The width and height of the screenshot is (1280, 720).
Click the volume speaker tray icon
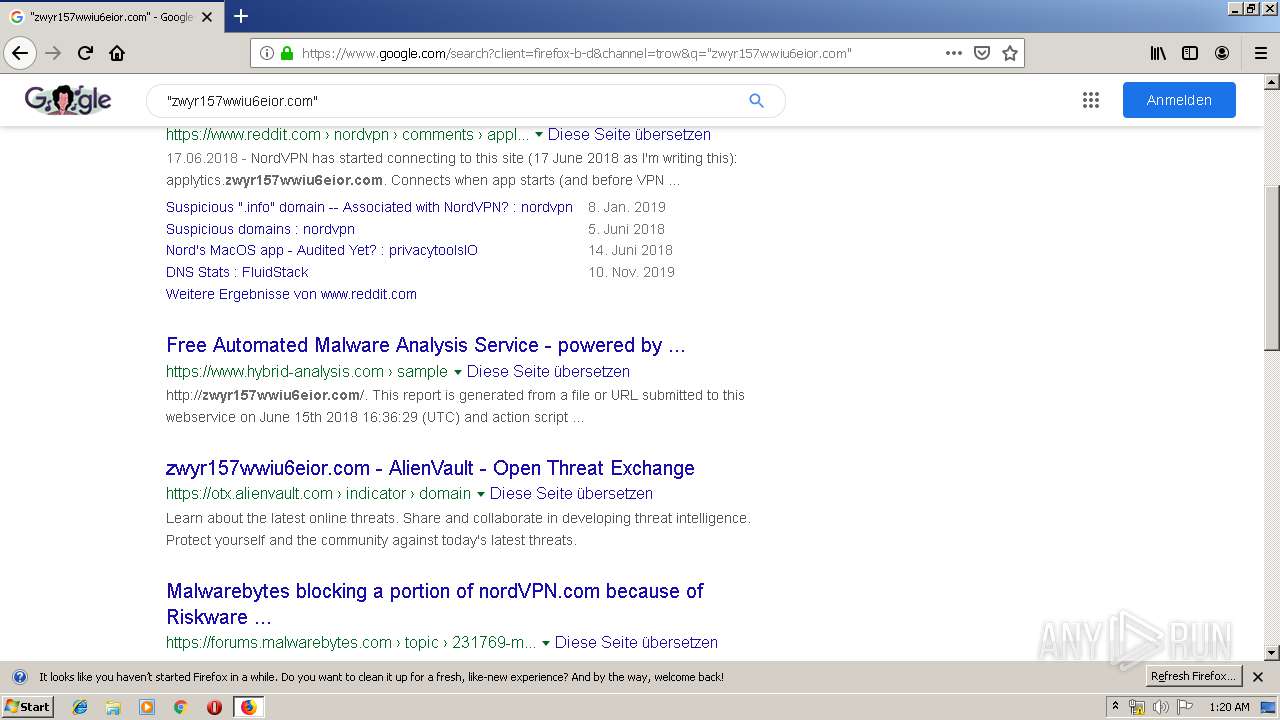(1160, 707)
